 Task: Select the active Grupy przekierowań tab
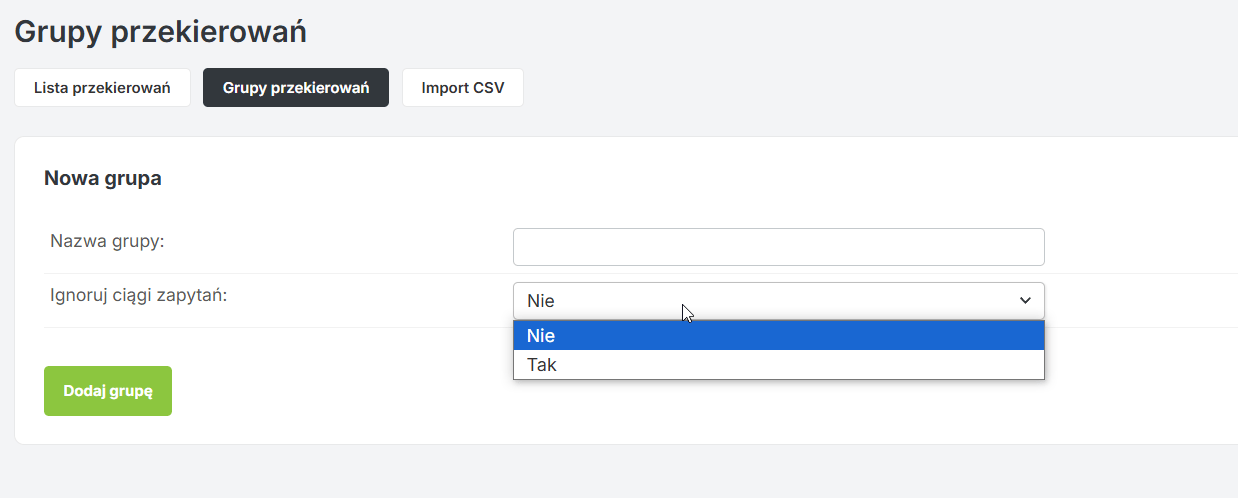(x=296, y=88)
